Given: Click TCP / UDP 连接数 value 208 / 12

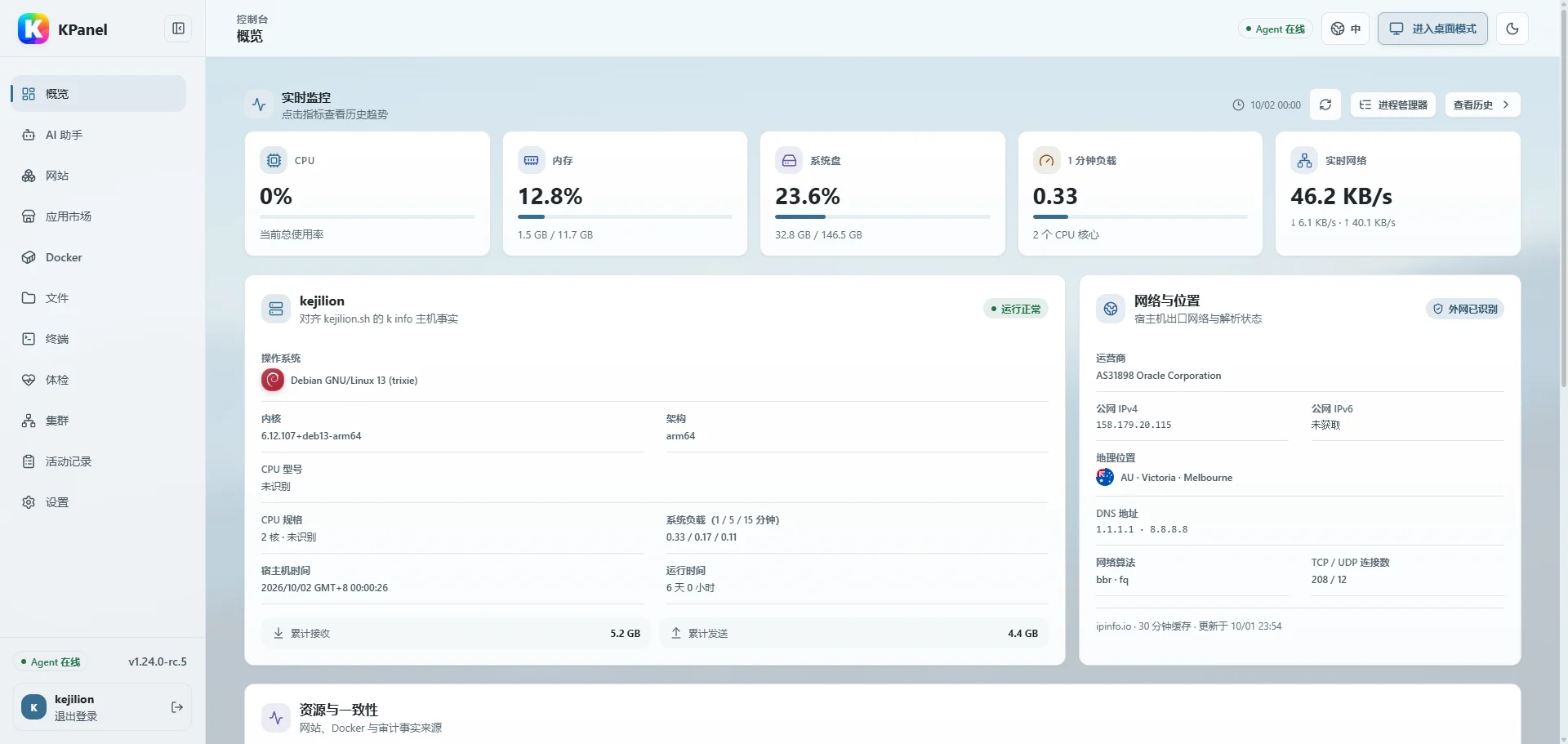Looking at the screenshot, I should point(1329,580).
